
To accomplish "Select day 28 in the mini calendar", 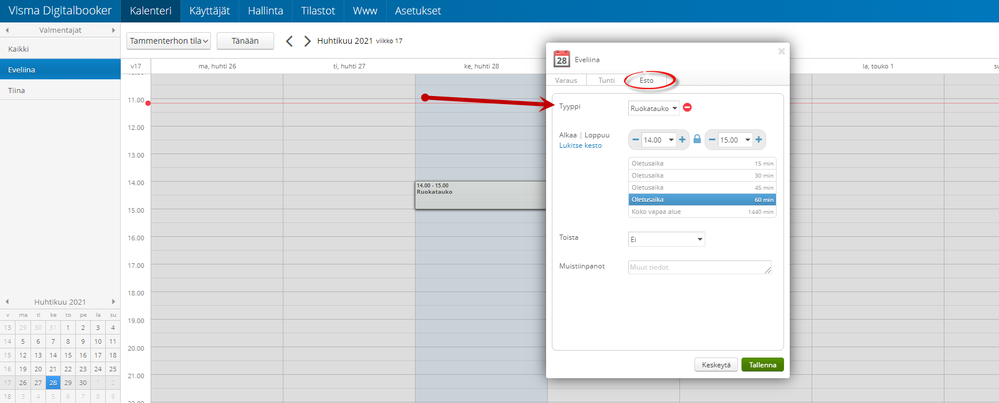I will pyautogui.click(x=53, y=383).
